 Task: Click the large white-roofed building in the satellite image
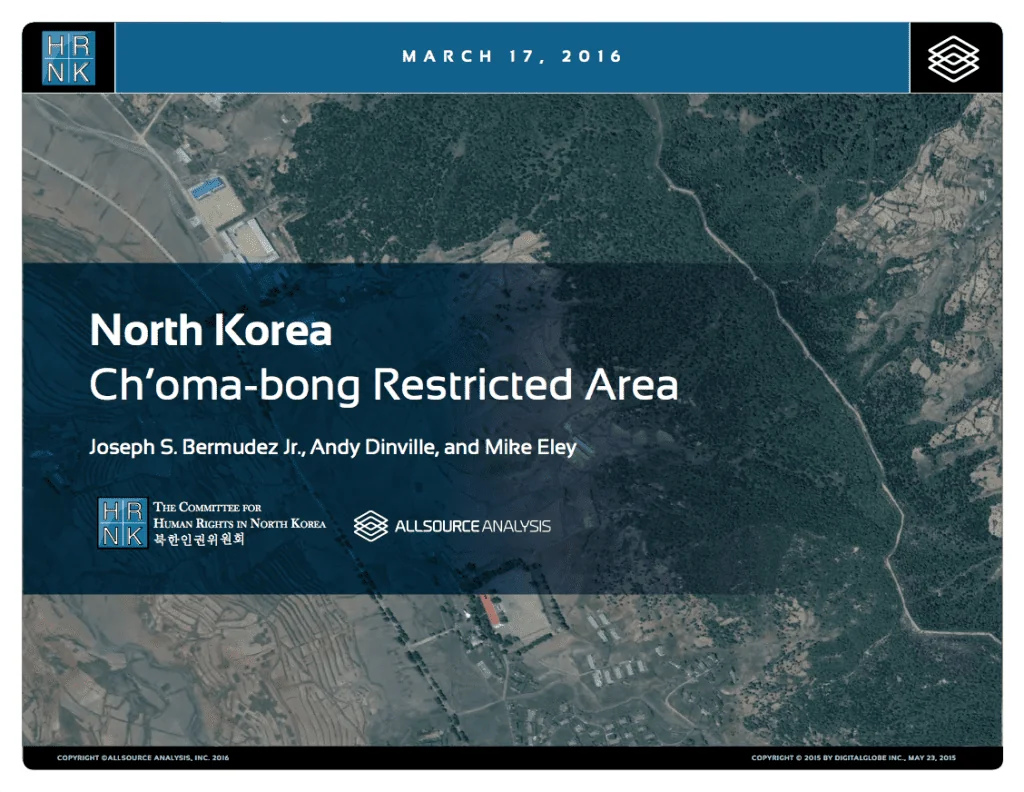point(251,239)
